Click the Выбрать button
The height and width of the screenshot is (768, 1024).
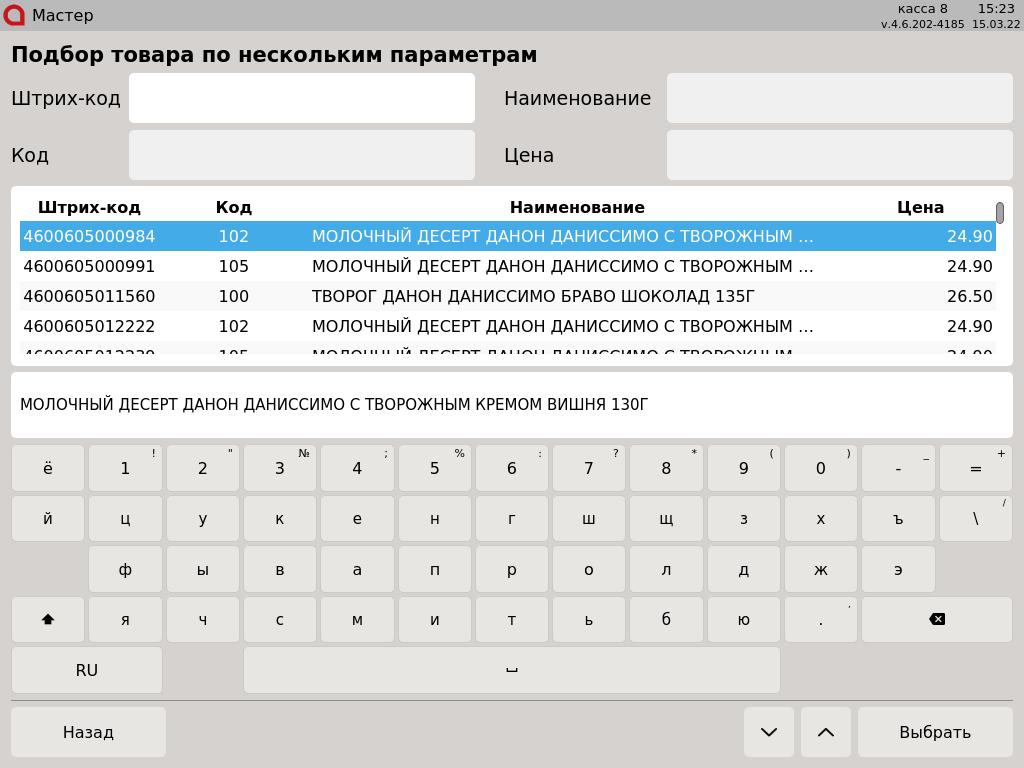(934, 732)
